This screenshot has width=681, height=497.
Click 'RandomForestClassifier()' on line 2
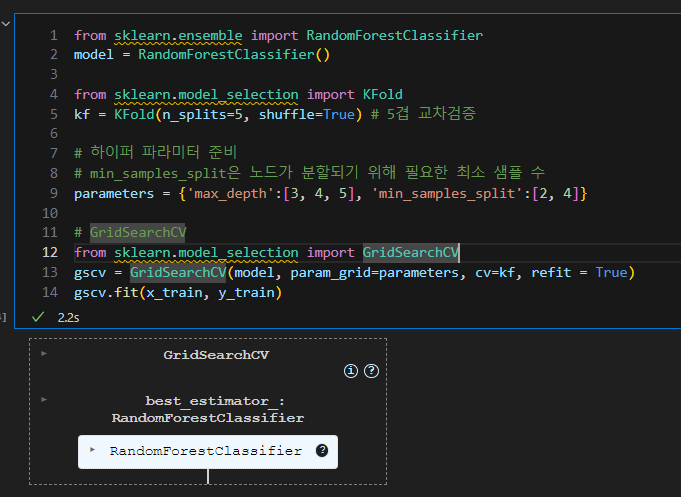coord(234,55)
